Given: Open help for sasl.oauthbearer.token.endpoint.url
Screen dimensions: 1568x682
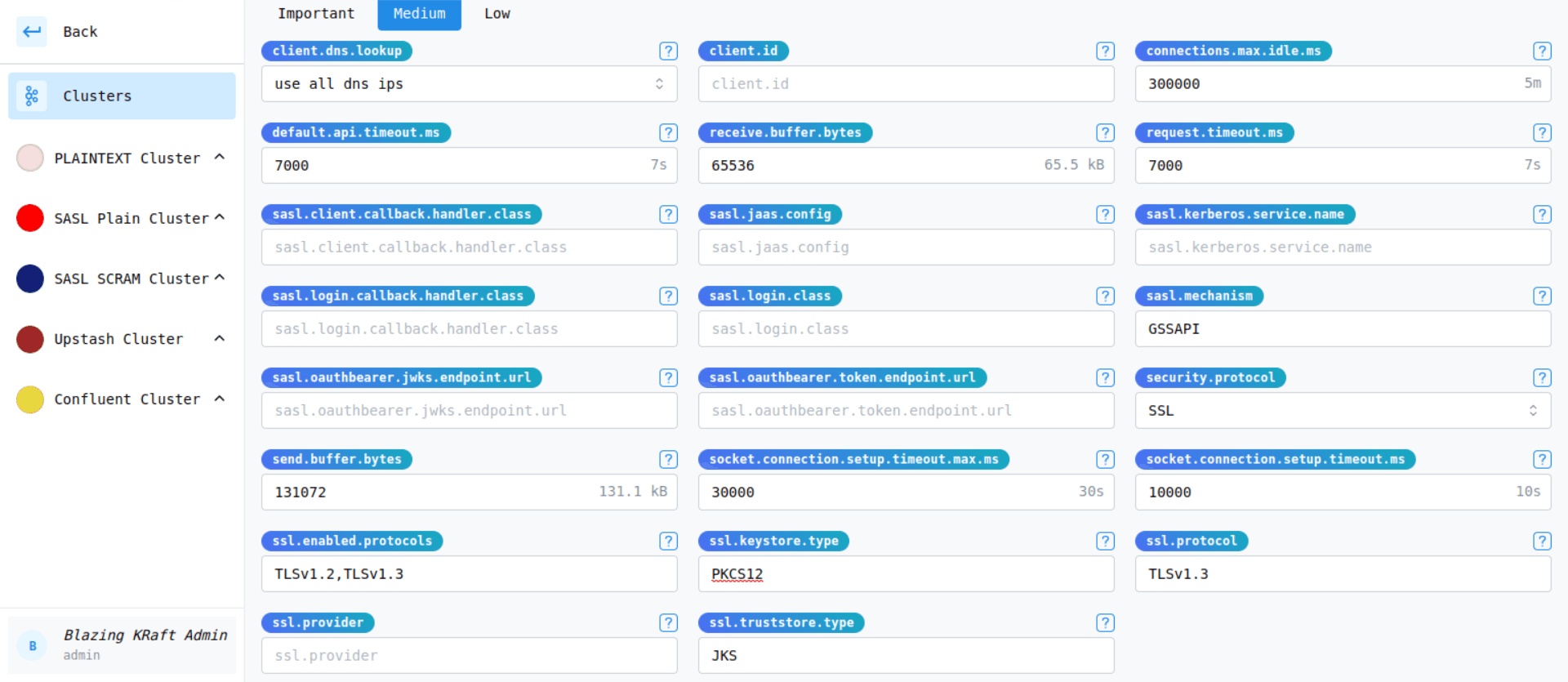Looking at the screenshot, I should tap(1105, 377).
